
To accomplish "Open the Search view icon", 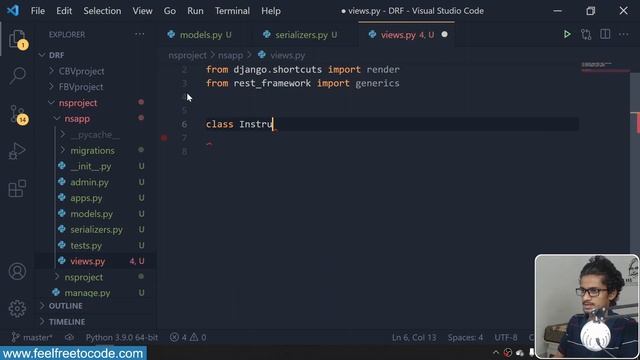I will tap(18, 76).
